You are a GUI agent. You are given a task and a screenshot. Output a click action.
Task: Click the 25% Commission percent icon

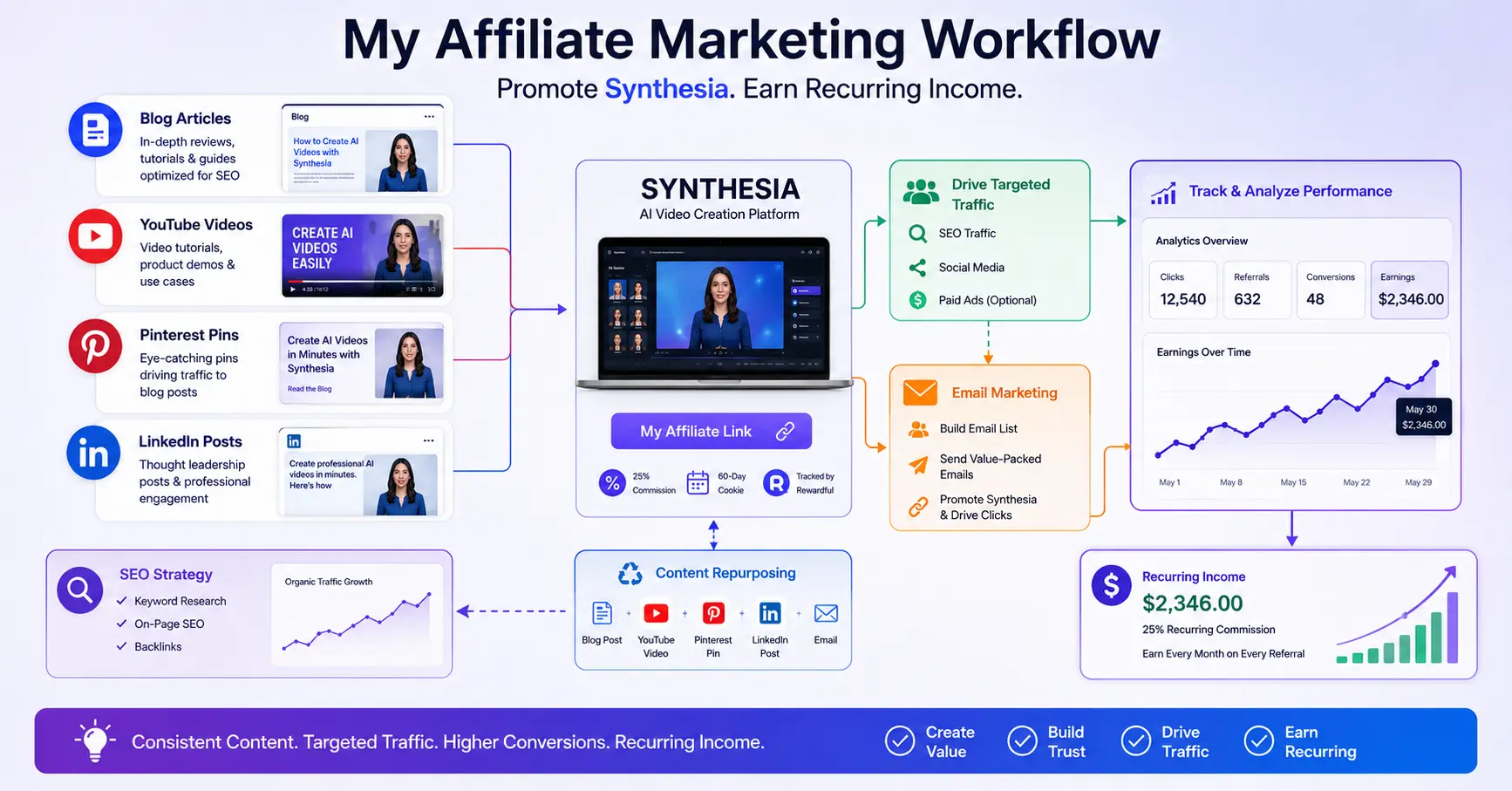(x=612, y=483)
